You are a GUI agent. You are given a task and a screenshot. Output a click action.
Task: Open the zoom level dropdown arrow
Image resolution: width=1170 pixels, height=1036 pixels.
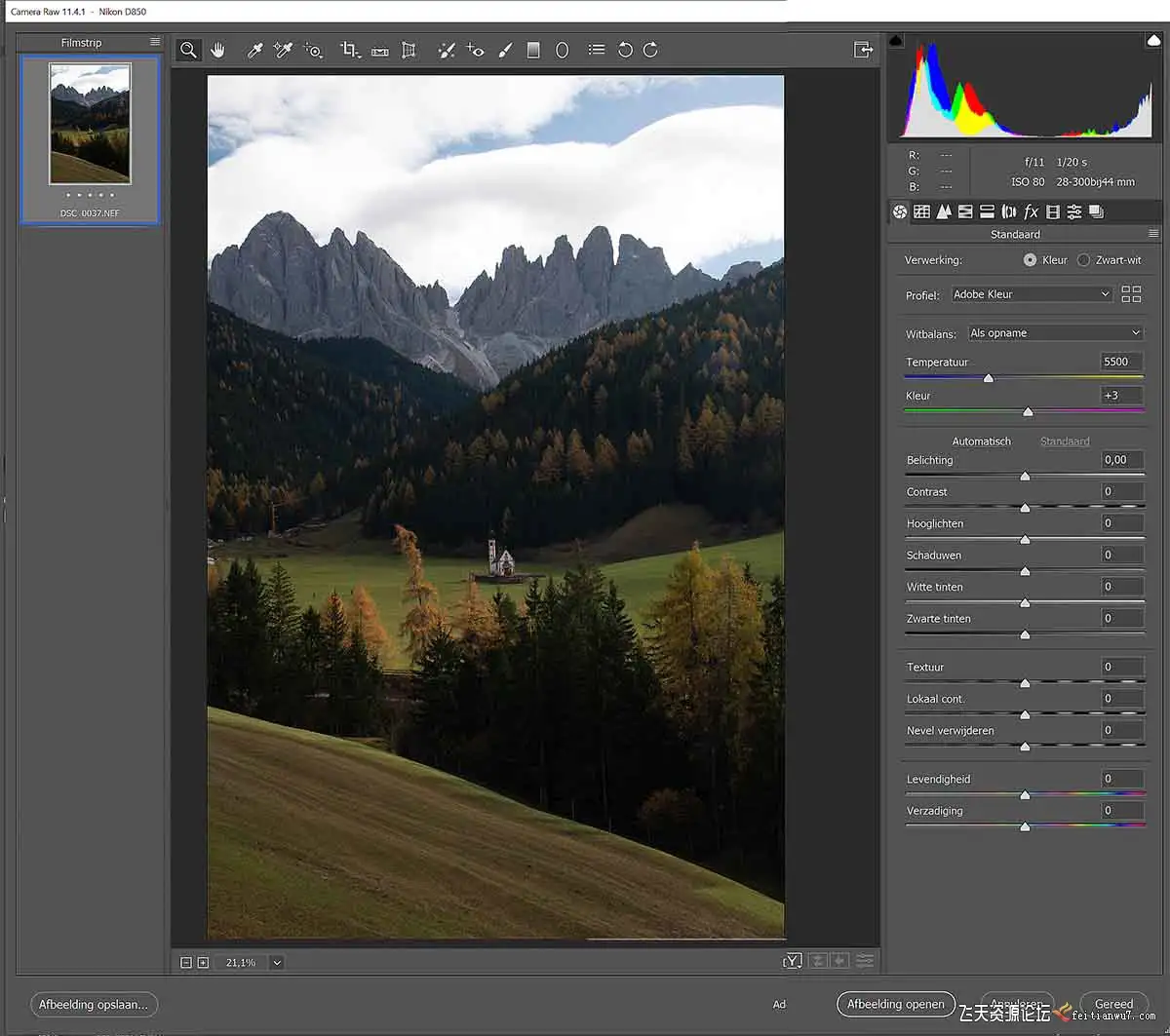[277, 963]
